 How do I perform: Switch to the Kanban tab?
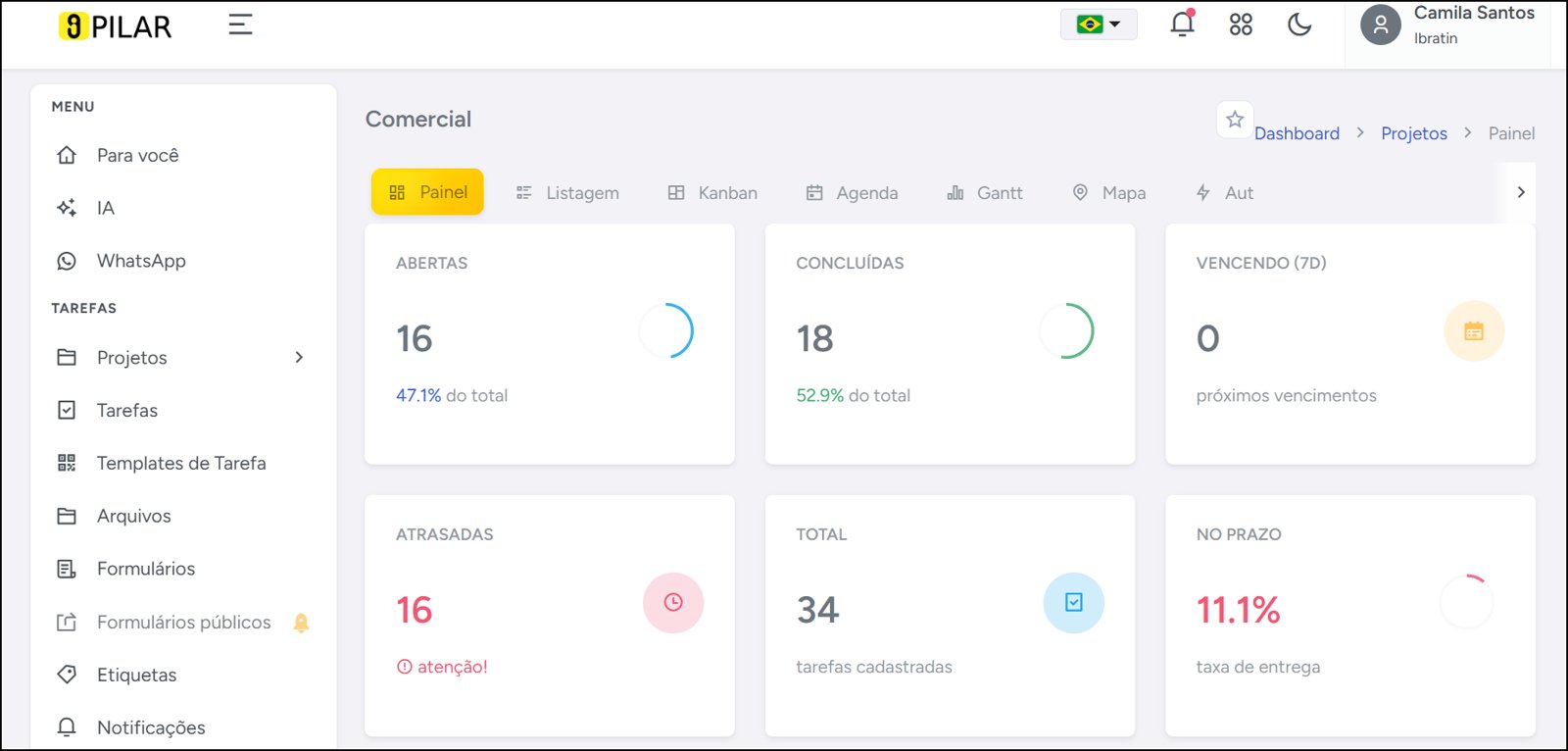coord(712,193)
